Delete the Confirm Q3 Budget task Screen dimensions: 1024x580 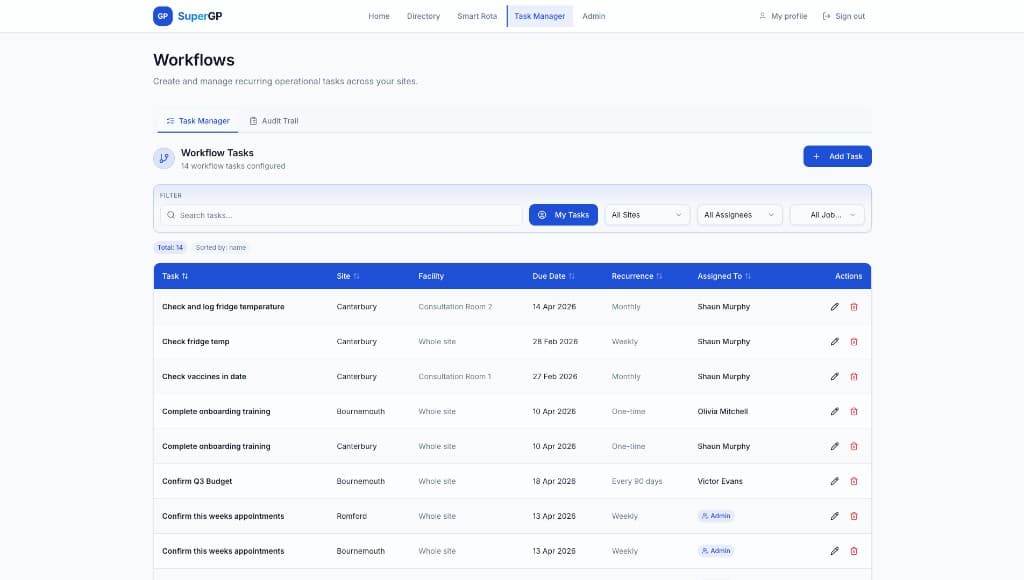click(x=854, y=481)
